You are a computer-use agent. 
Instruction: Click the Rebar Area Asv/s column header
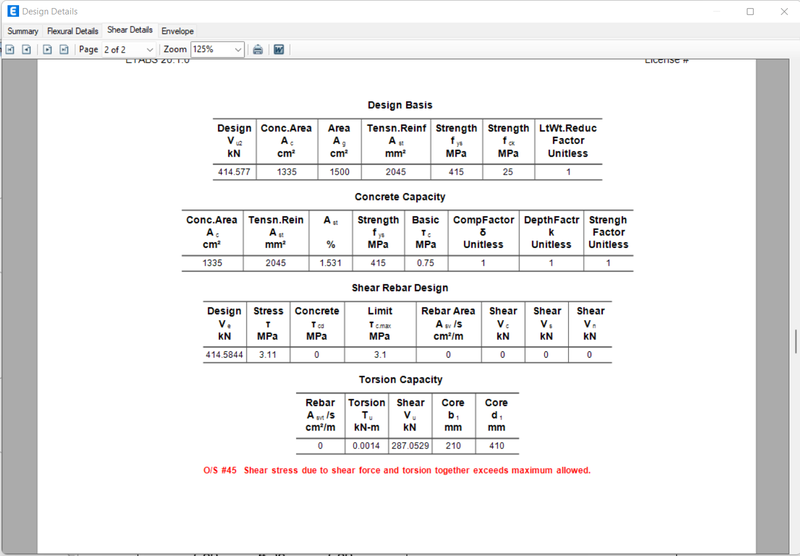tap(448, 323)
